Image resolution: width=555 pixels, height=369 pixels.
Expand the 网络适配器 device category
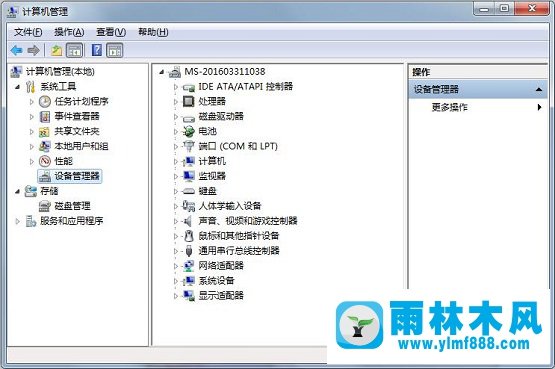tap(176, 266)
